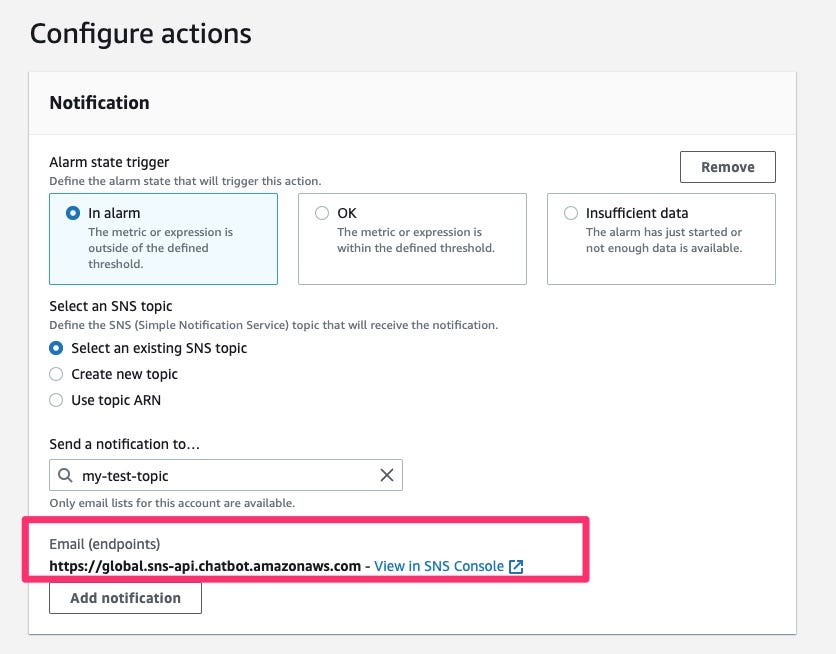Click the Configure actions page title
The image size is (836, 654).
[140, 34]
